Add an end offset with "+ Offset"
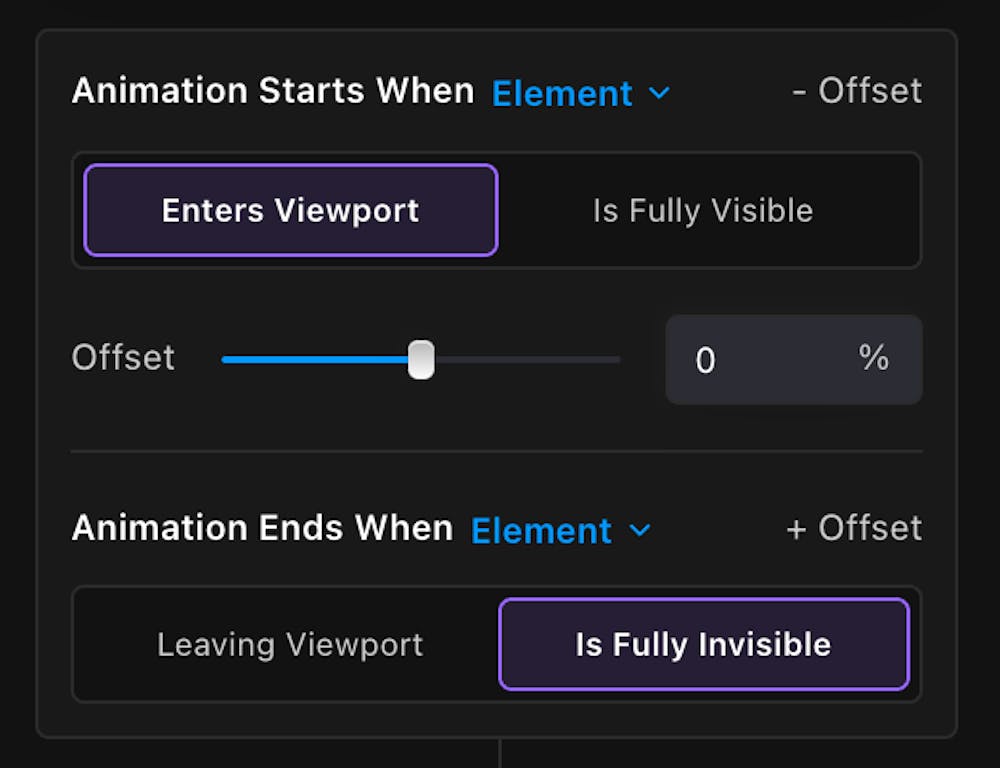The width and height of the screenshot is (1000, 768). 854,528
